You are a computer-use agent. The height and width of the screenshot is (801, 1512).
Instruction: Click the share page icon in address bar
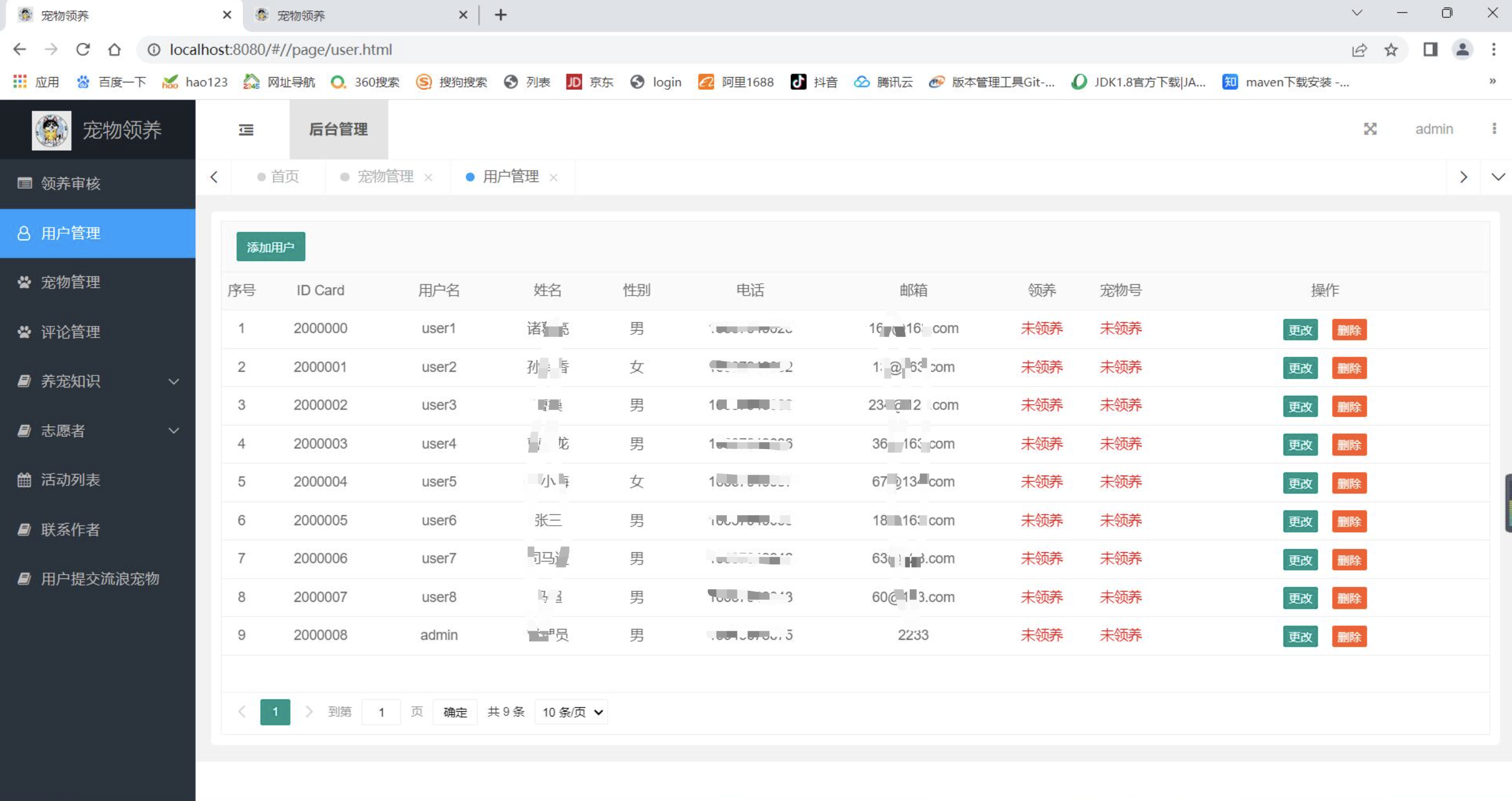(x=1359, y=50)
